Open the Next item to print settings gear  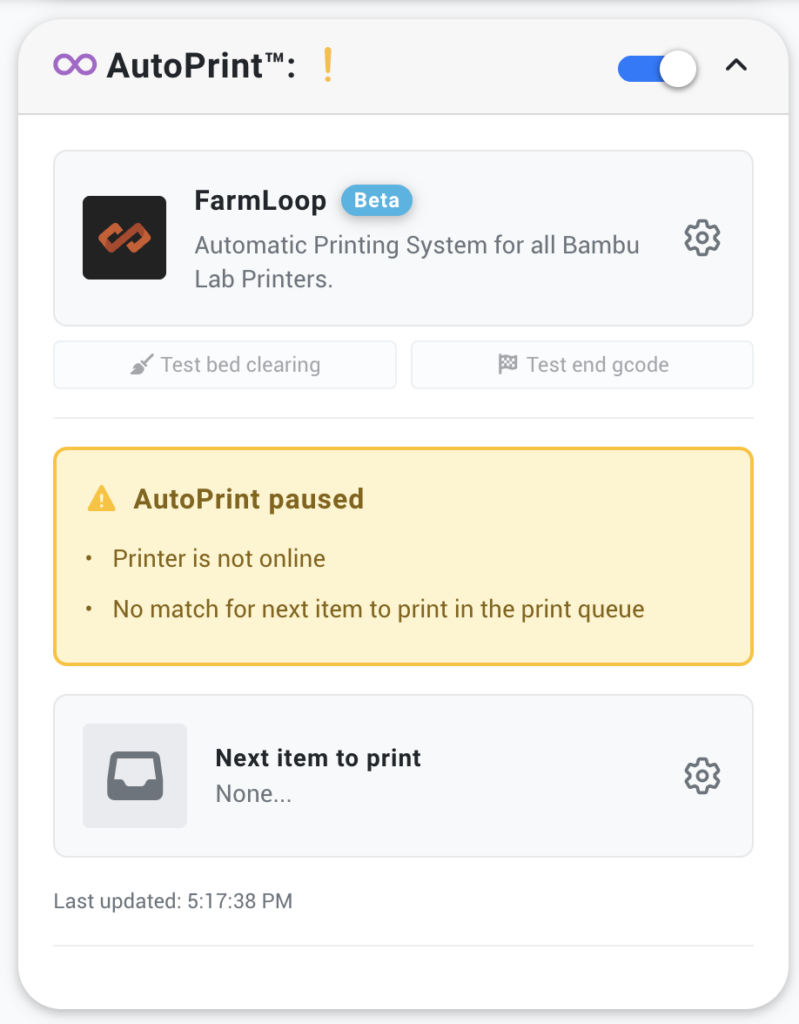pyautogui.click(x=702, y=775)
